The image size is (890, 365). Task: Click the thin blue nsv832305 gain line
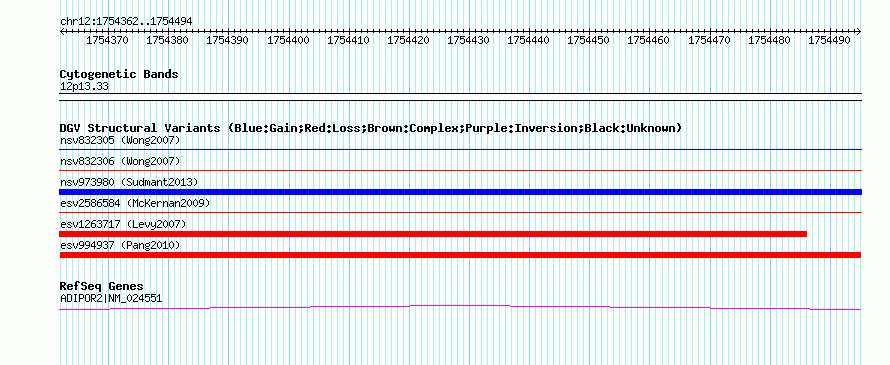coord(460,149)
